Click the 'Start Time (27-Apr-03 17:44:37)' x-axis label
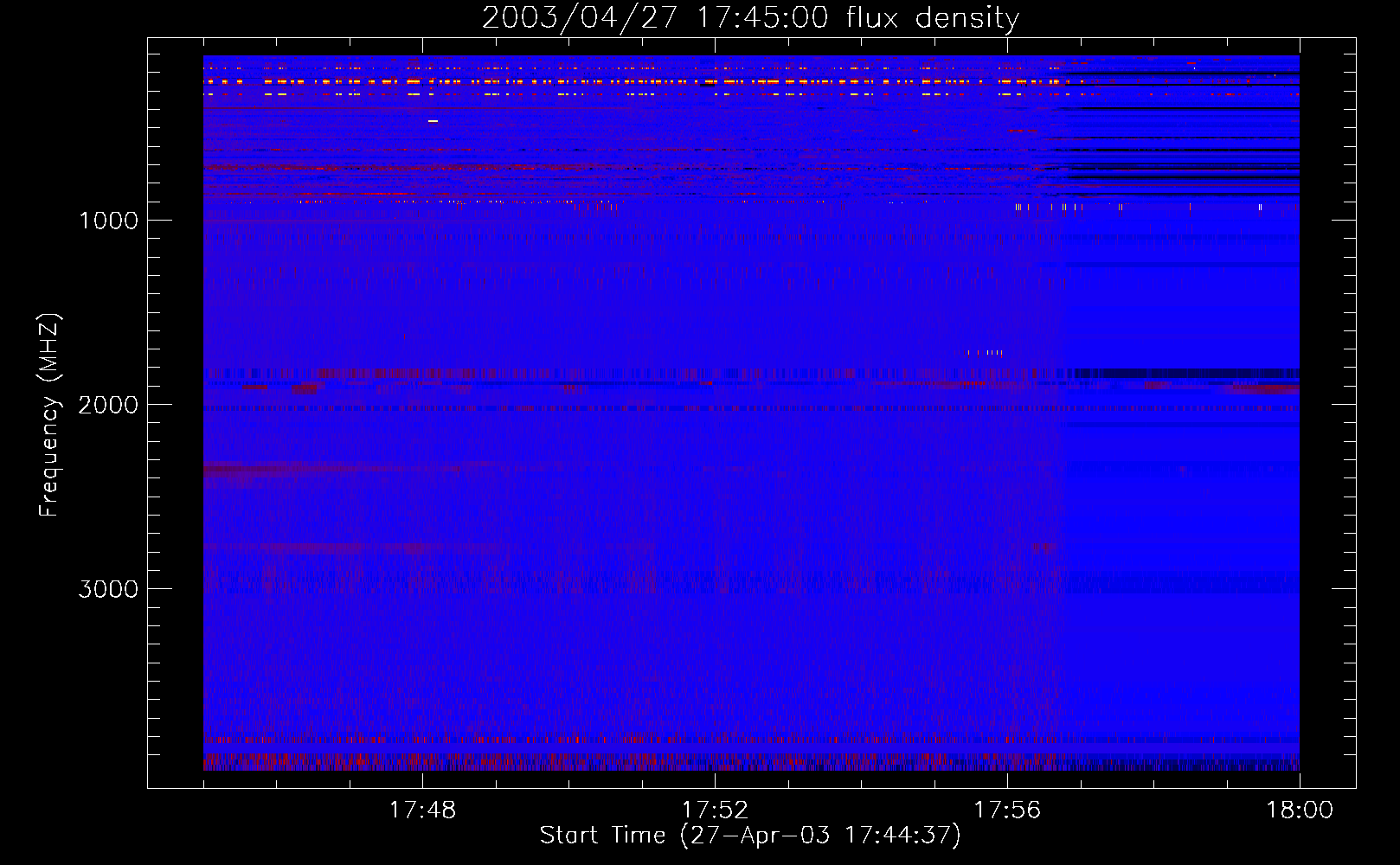This screenshot has height=865, width=1400. [750, 836]
